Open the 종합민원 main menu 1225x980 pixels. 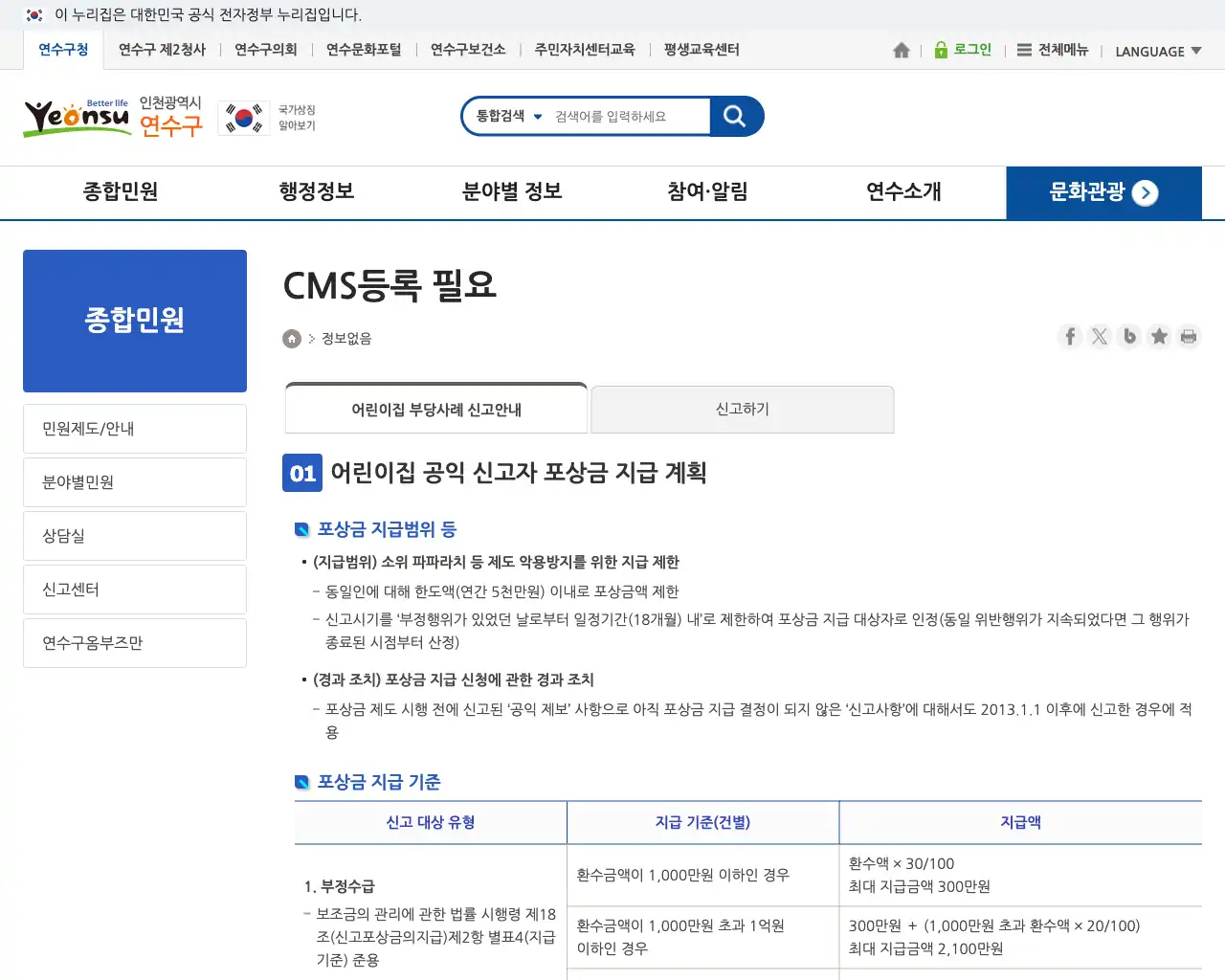[121, 192]
